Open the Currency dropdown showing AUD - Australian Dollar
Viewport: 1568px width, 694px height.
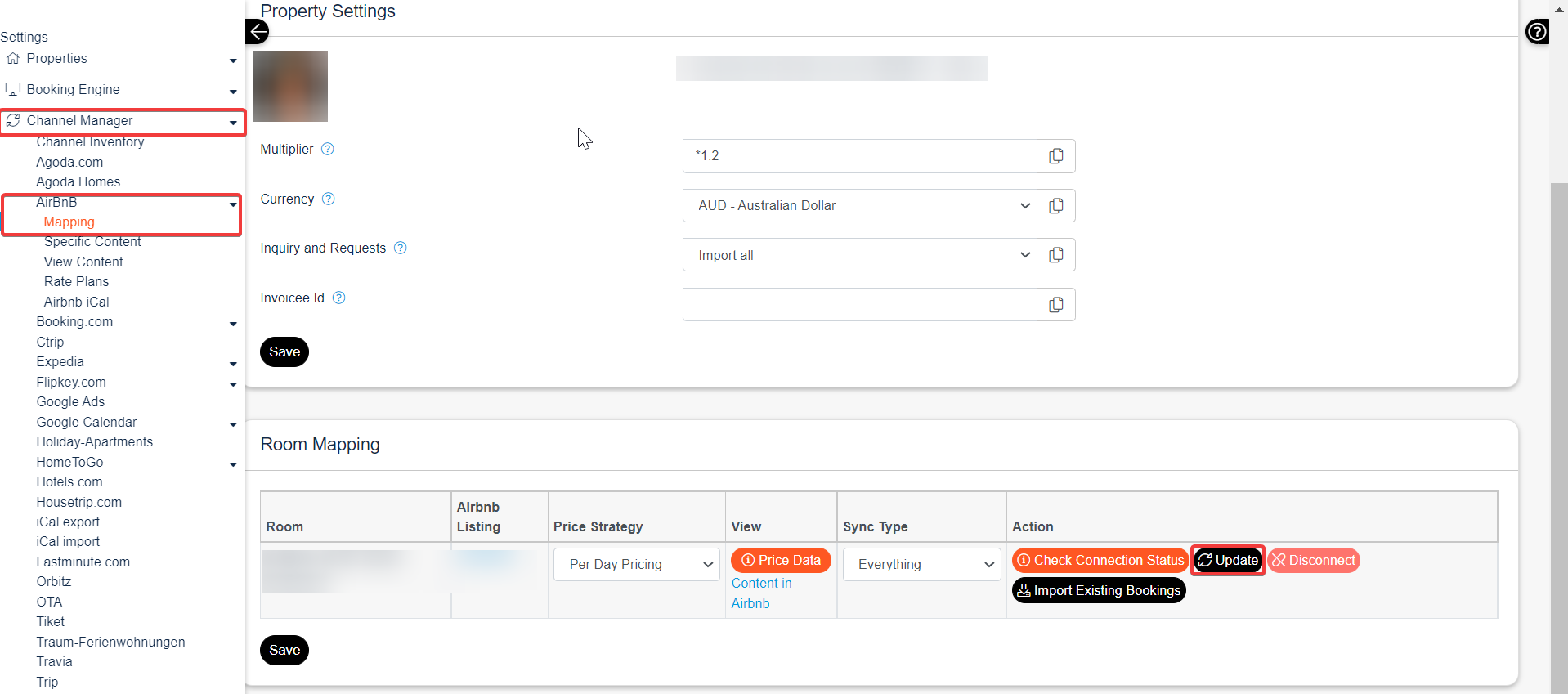pos(859,206)
